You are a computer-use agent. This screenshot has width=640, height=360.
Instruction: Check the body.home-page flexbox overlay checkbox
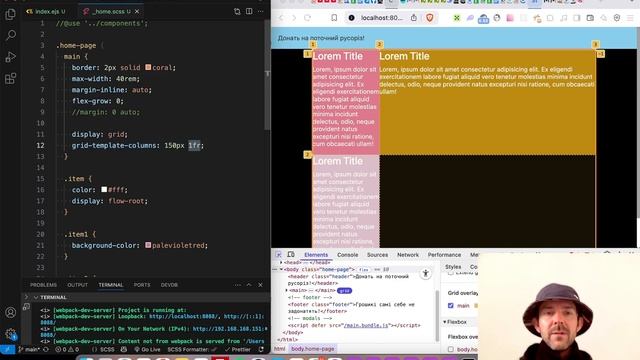click(451, 349)
